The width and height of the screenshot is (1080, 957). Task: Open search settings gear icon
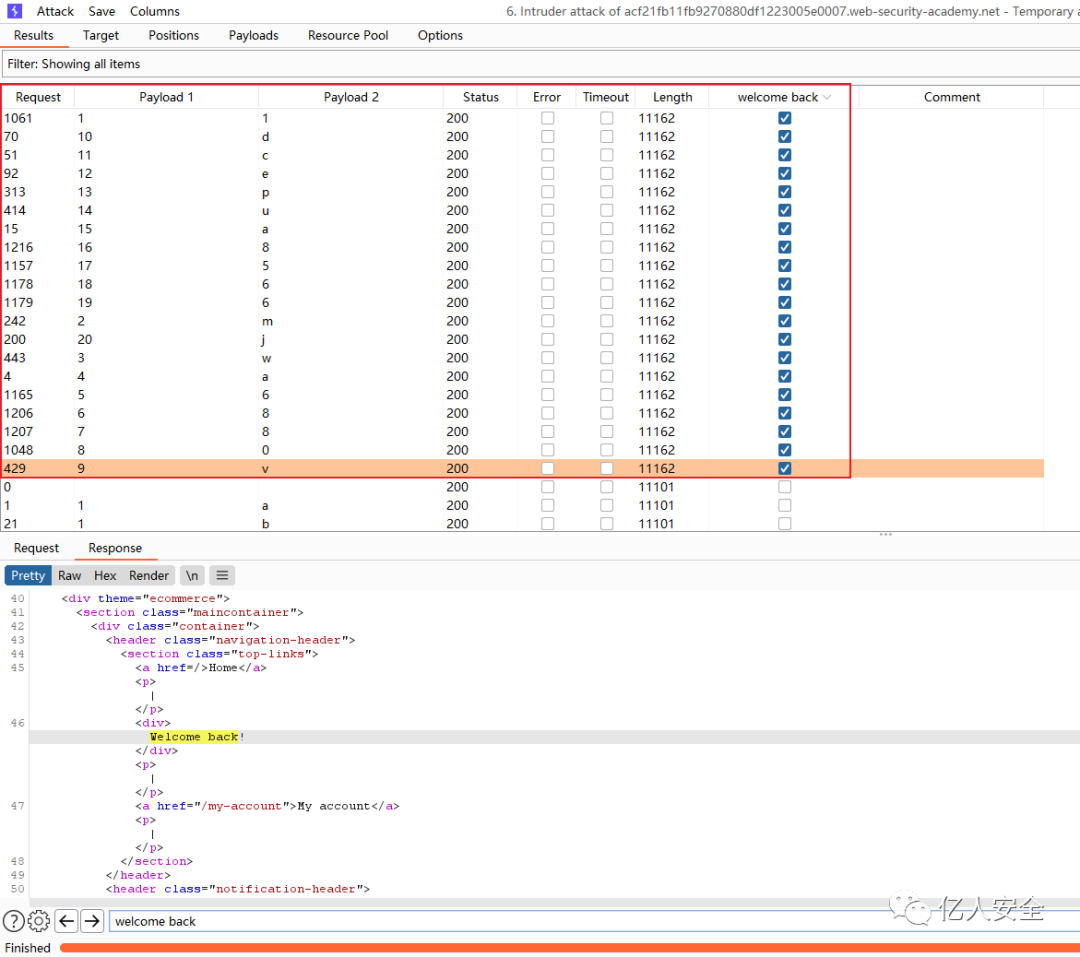coord(39,920)
